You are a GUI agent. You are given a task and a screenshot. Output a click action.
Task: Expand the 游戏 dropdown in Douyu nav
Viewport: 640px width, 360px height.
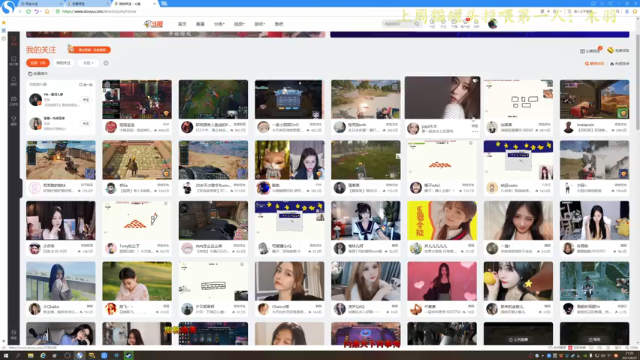(x=260, y=24)
